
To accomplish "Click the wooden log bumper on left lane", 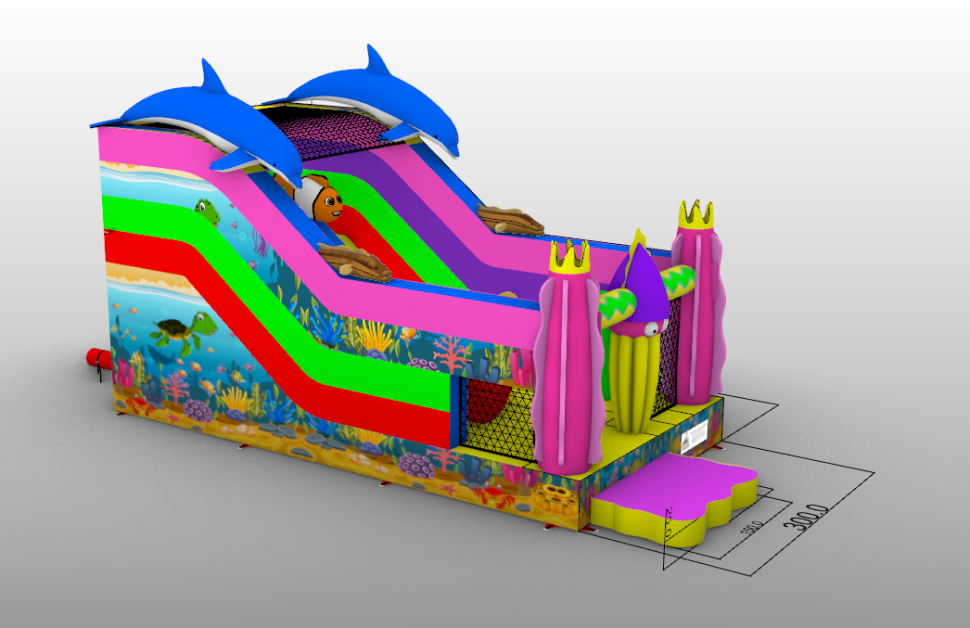I will pyautogui.click(x=355, y=263).
